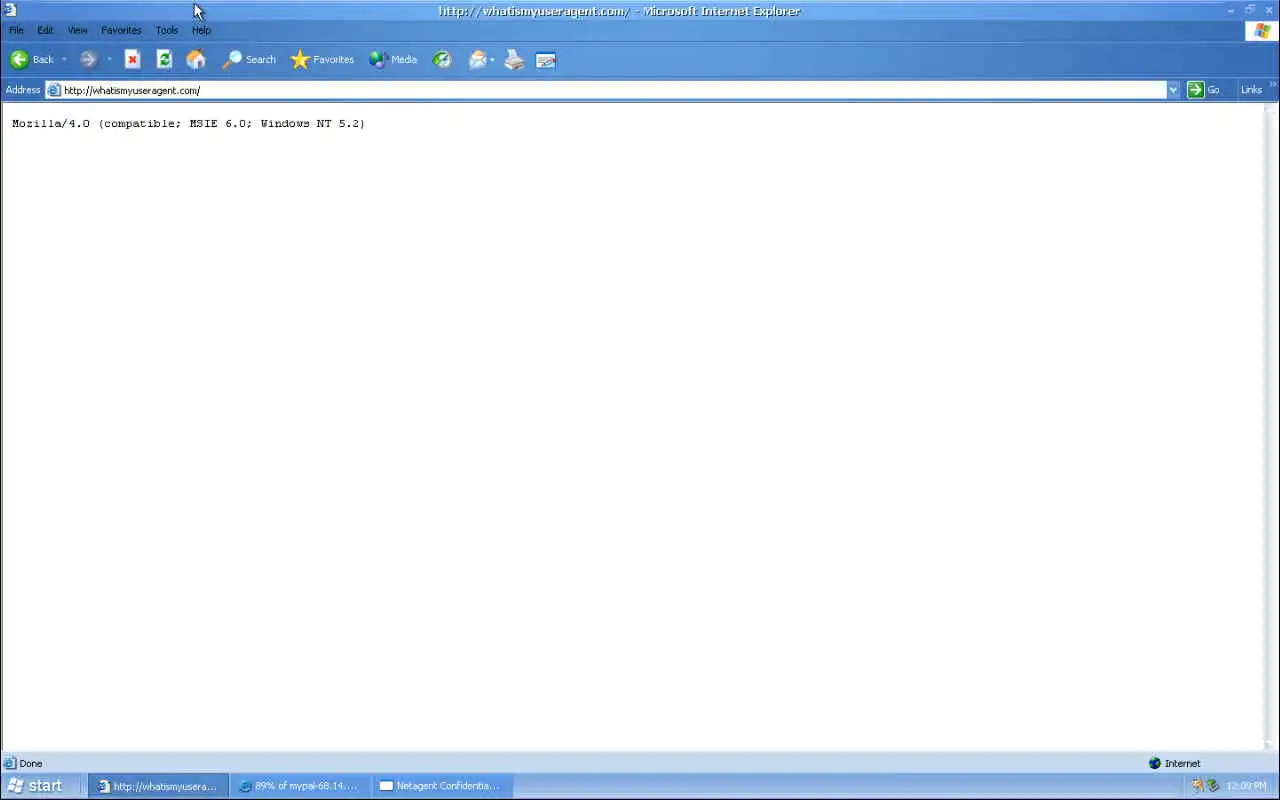Refresh the page with the green arrows icon
The image size is (1280, 800).
164,60
